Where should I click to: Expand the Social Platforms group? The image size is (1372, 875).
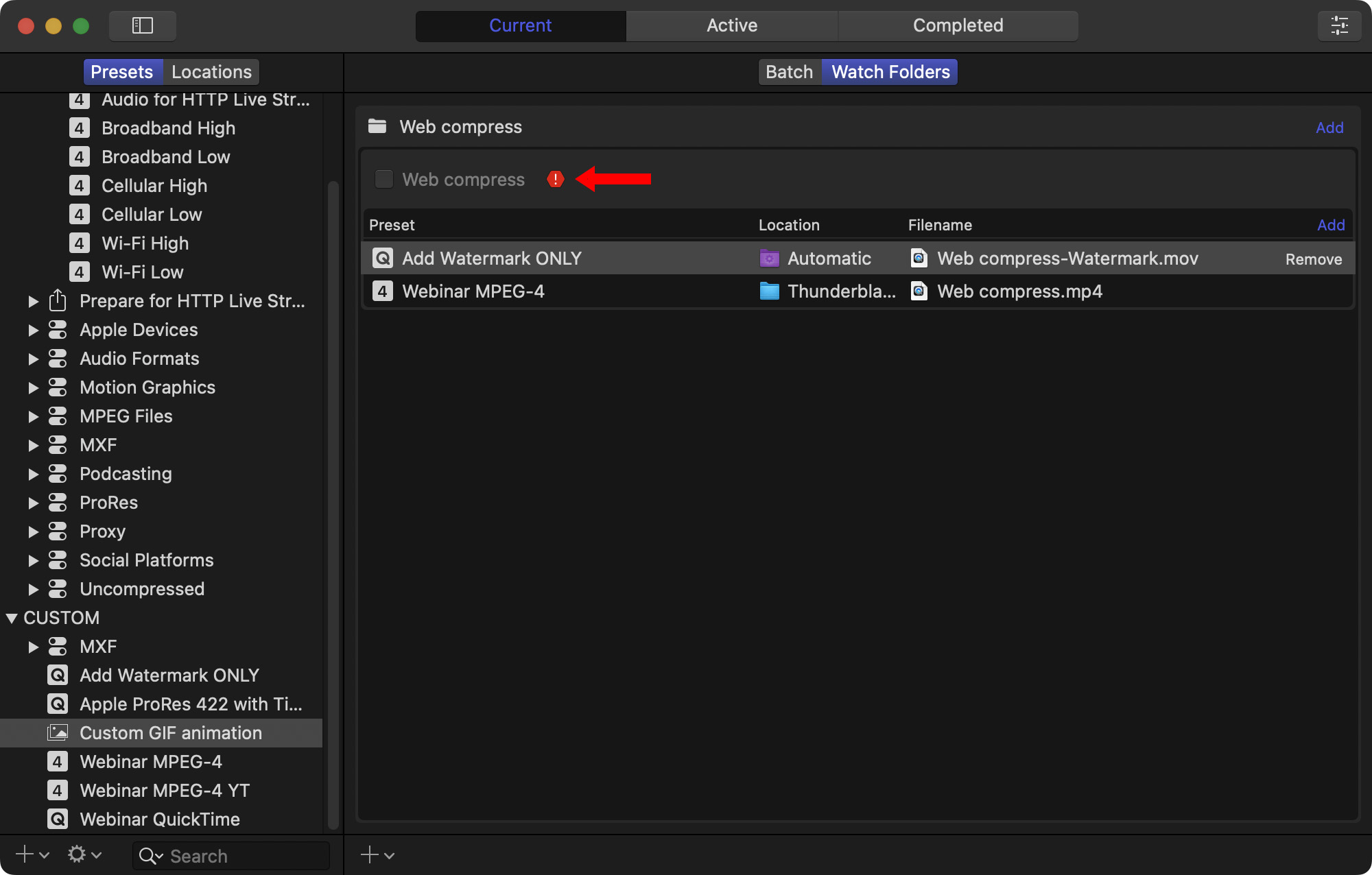pos(33,560)
